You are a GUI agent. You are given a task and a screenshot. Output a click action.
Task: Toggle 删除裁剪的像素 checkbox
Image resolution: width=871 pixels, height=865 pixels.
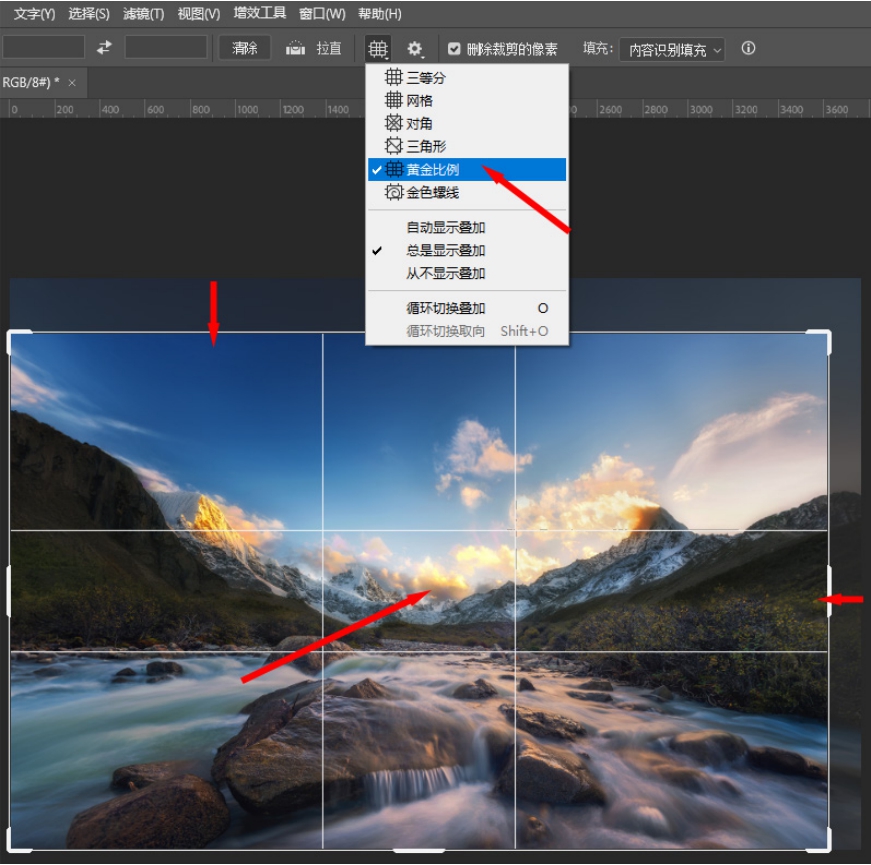[x=454, y=49]
